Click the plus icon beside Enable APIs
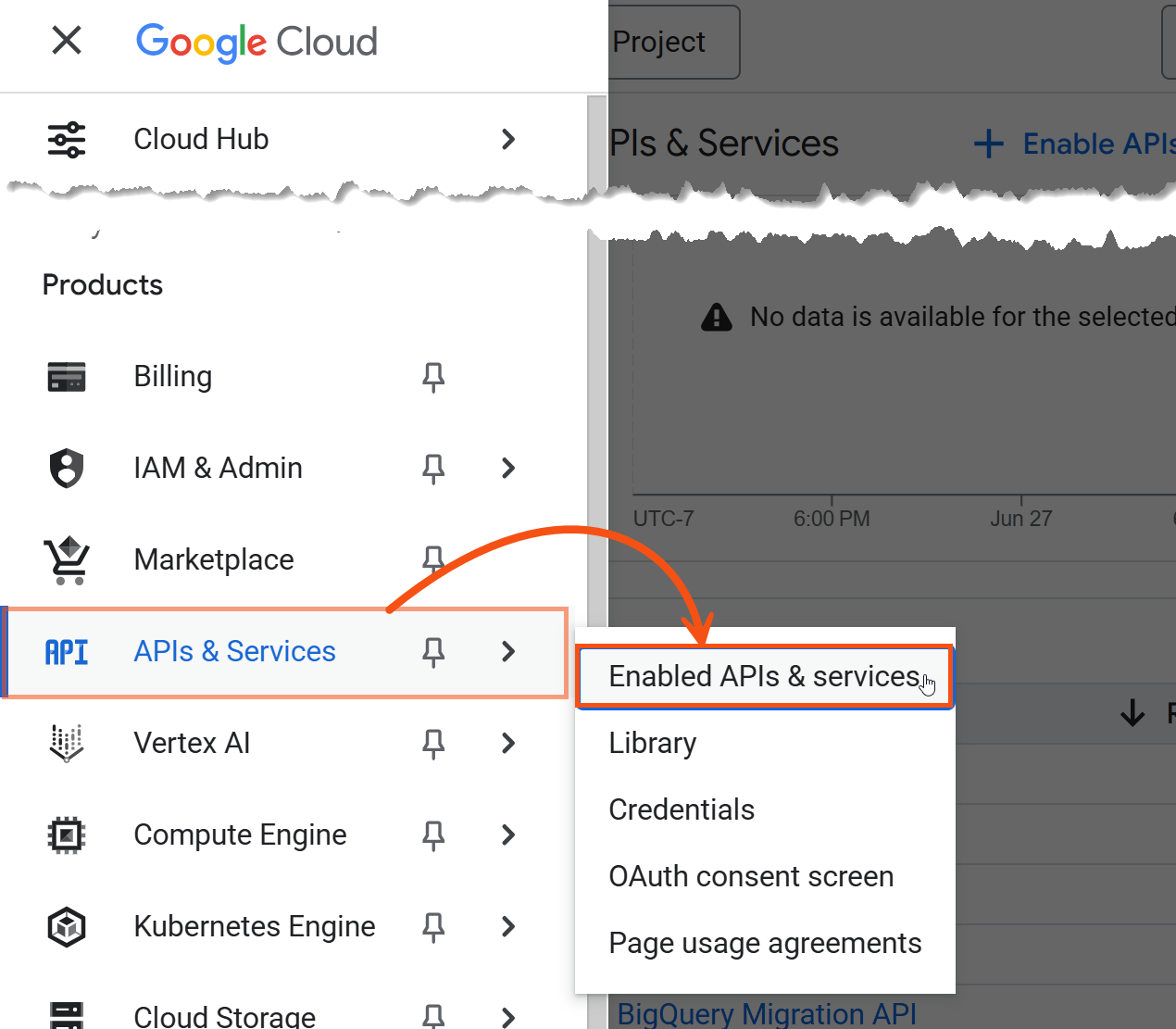This screenshot has height=1029, width=1176. click(x=989, y=144)
